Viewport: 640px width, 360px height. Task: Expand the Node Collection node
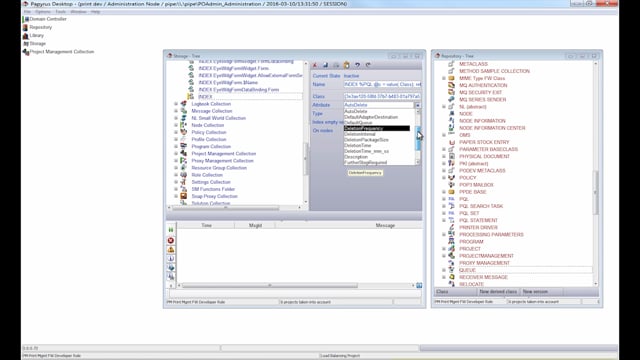point(176,125)
